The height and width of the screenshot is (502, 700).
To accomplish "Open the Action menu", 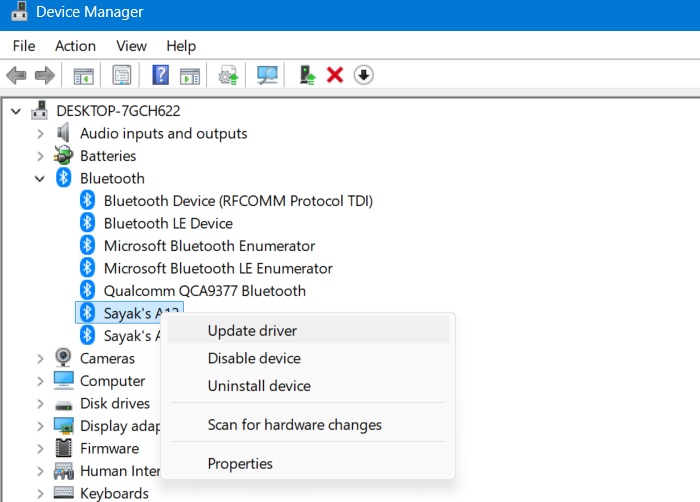I will click(x=75, y=46).
